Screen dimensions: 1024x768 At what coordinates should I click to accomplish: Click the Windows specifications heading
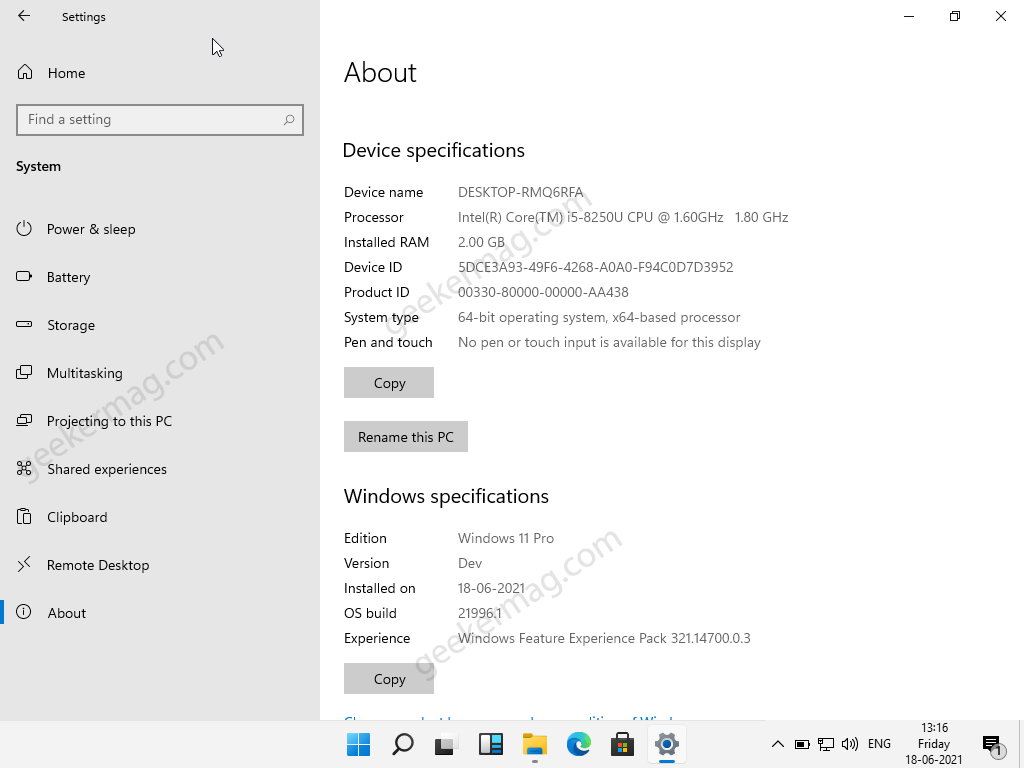(x=446, y=496)
